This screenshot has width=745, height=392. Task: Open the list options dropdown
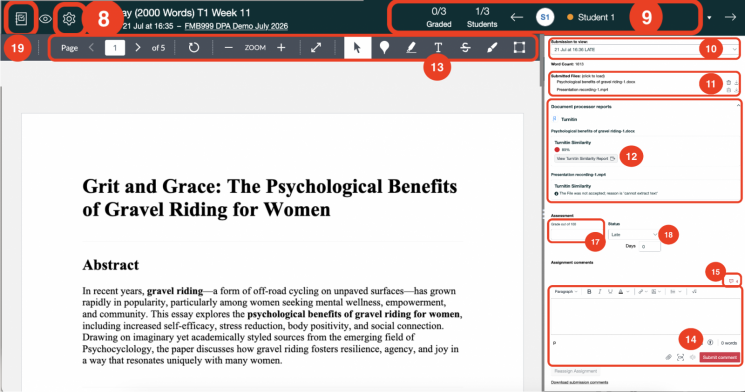click(x=675, y=292)
